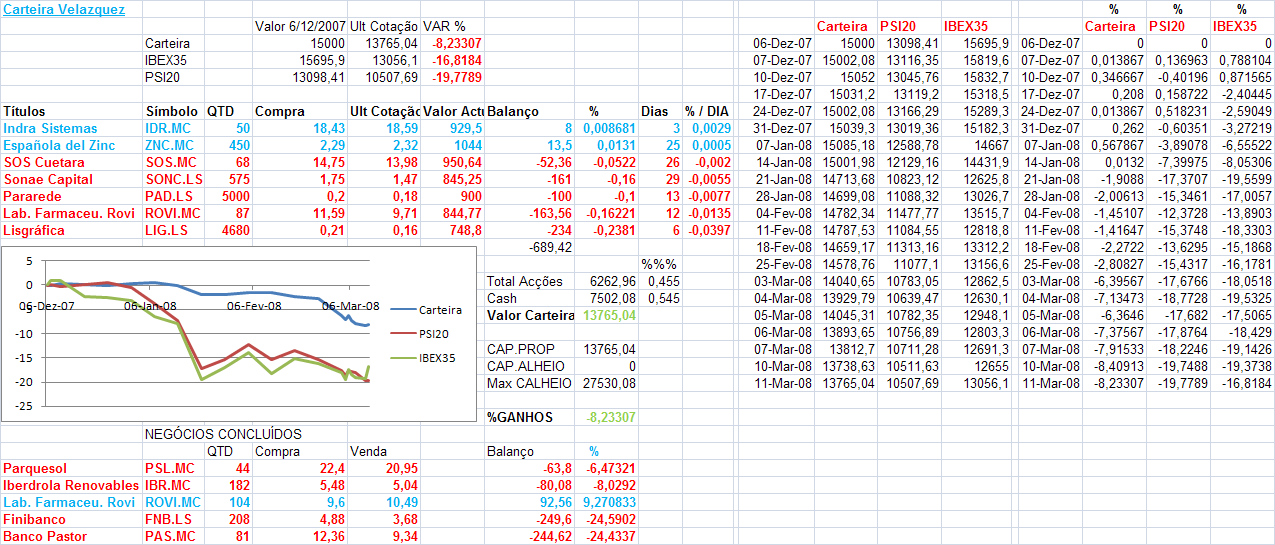Select the 7502,08 cash value cell
The image size is (1275, 545).
(x=614, y=298)
